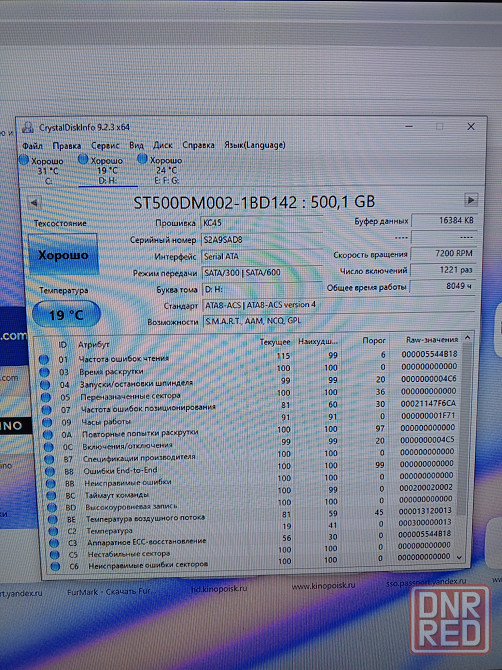502x670 pixels.
Task: Click the serial number field S2A9SAD8
Action: [x=261, y=239]
